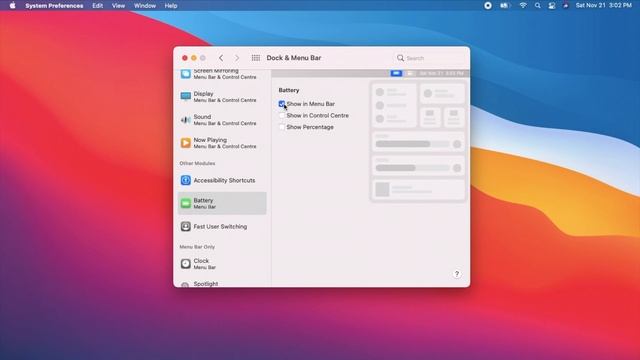
Task: Select Fast User Switching in sidebar
Action: [x=222, y=226]
